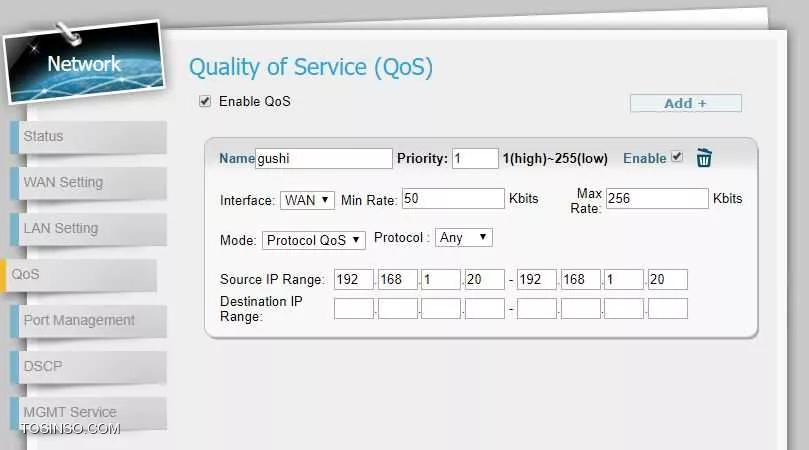The image size is (809, 450).
Task: Select the QoS sidebar item
Action: click(x=78, y=275)
